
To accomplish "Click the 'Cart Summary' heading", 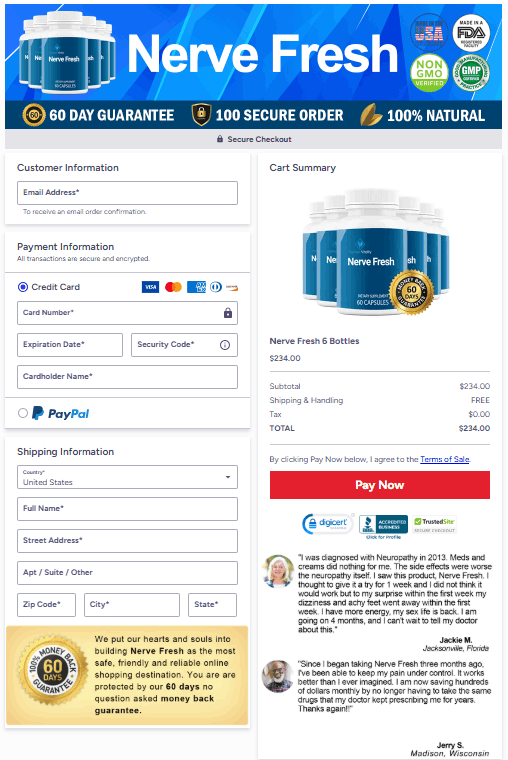I will tap(302, 168).
